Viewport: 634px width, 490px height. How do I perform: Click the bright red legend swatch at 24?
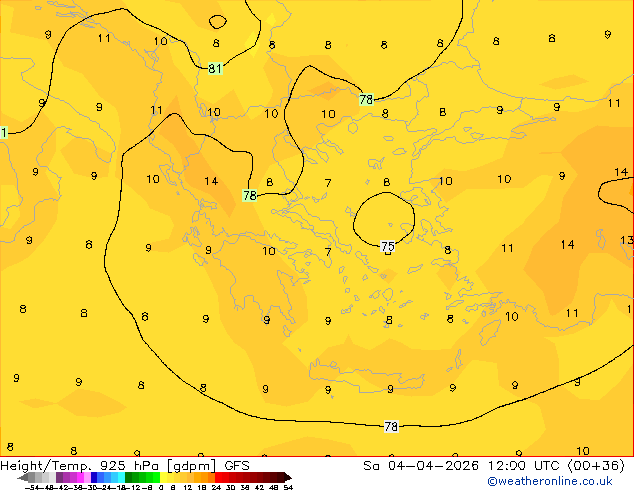pos(218,477)
